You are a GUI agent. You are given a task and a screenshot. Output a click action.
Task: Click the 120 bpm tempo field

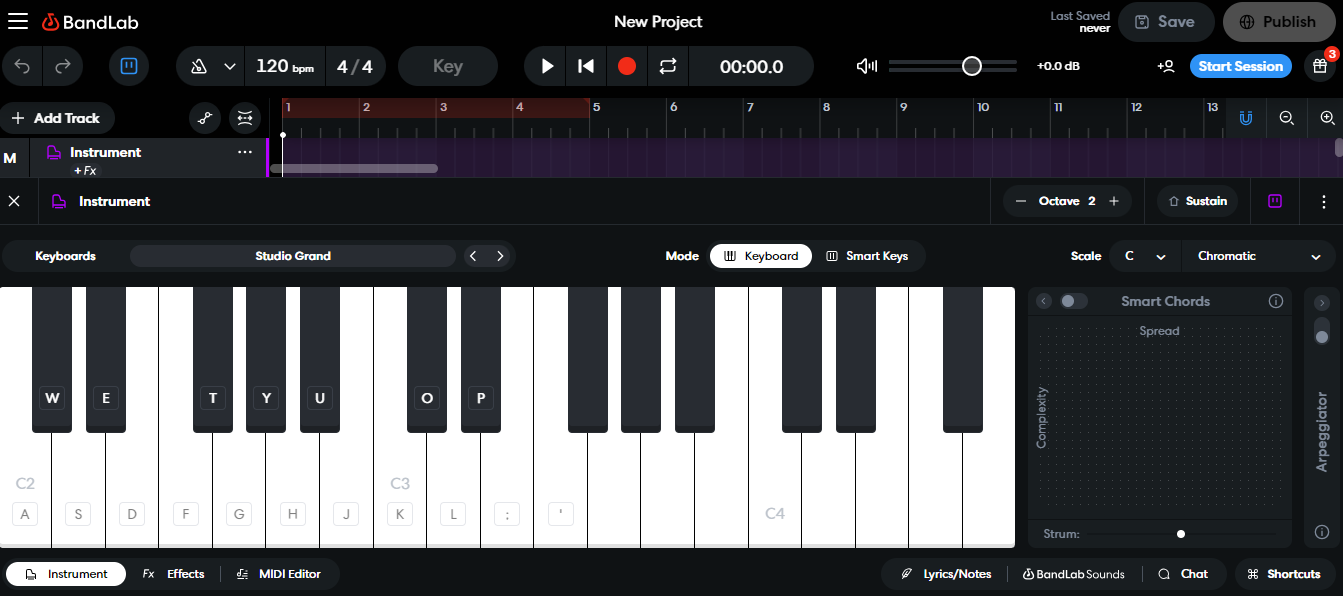tap(285, 66)
